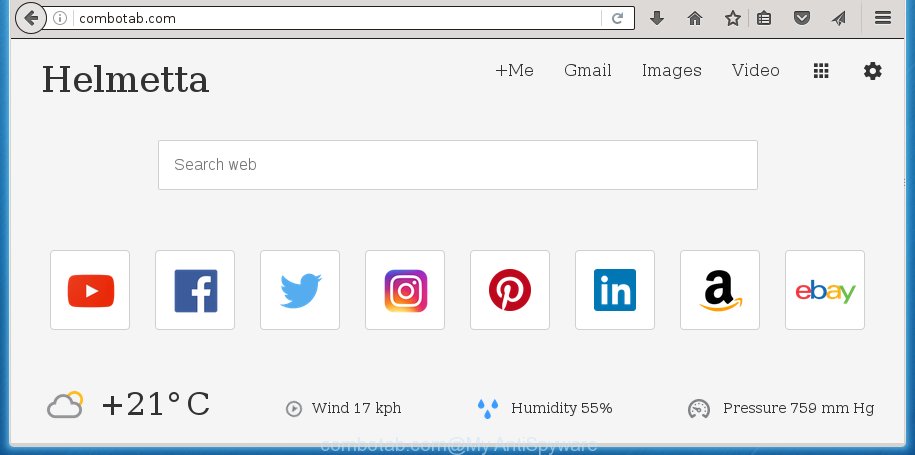This screenshot has height=455, width=915.
Task: Open the Amazon shortcut tile
Action: [x=720, y=290]
